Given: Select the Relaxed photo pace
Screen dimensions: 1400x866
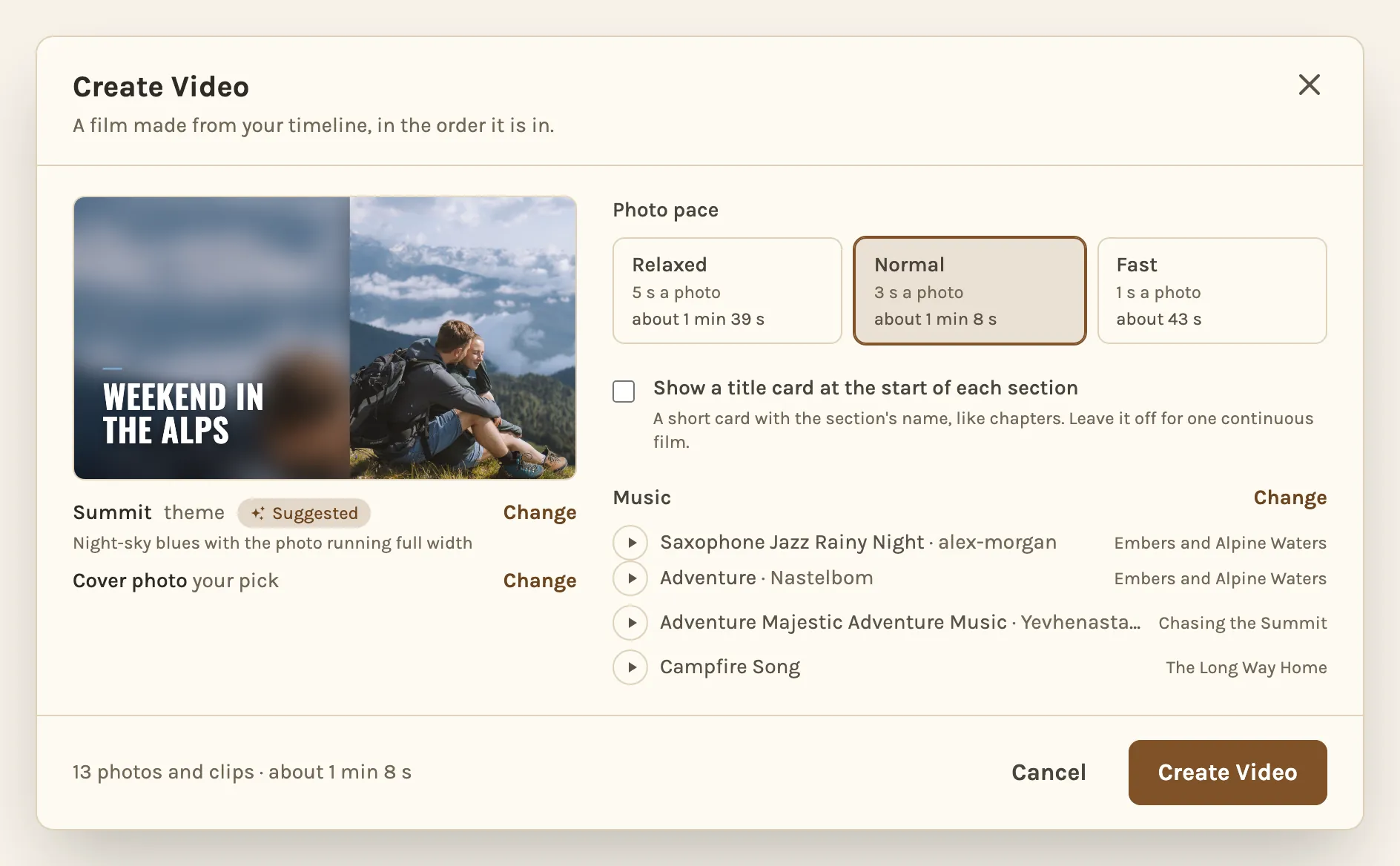Looking at the screenshot, I should 727,291.
